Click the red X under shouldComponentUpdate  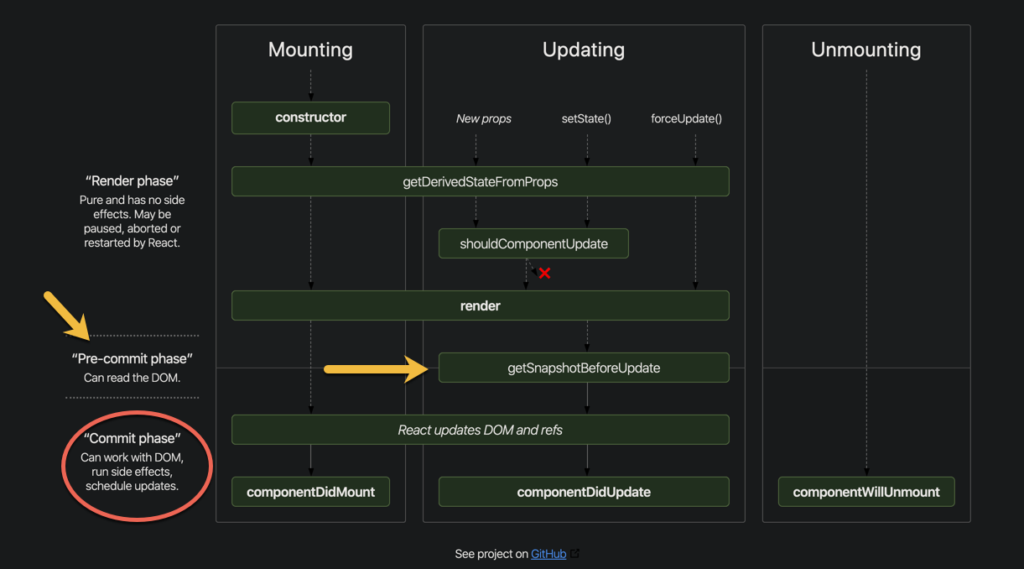pos(545,273)
